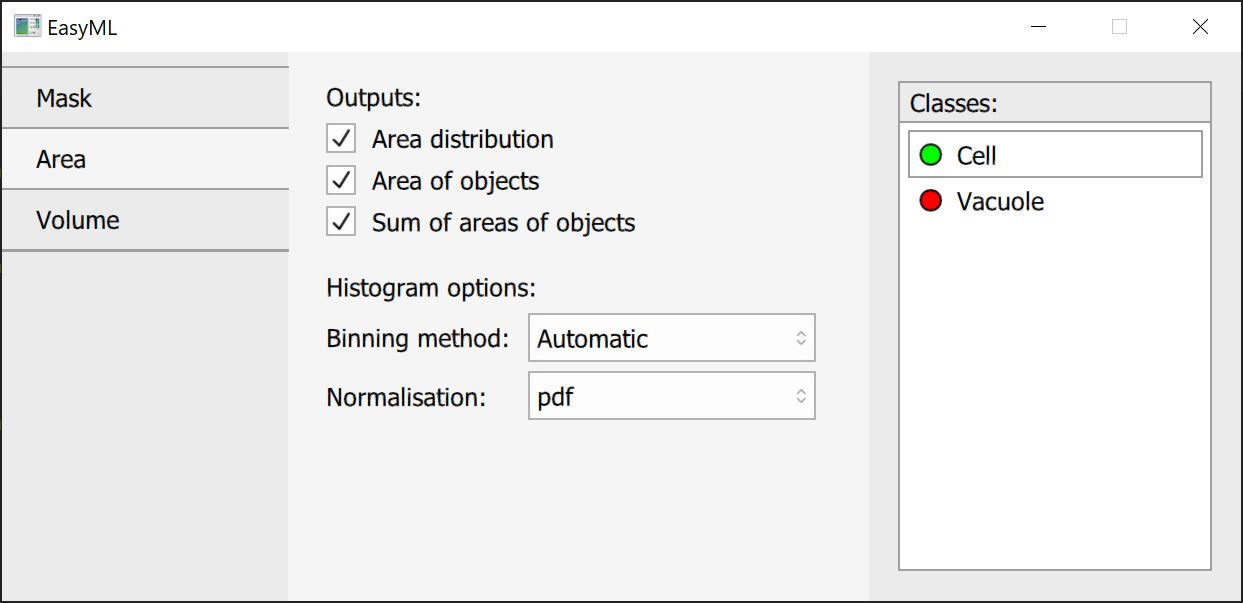The image size is (1243, 603).
Task: Click the EasyML app icon in title bar
Action: 27,27
